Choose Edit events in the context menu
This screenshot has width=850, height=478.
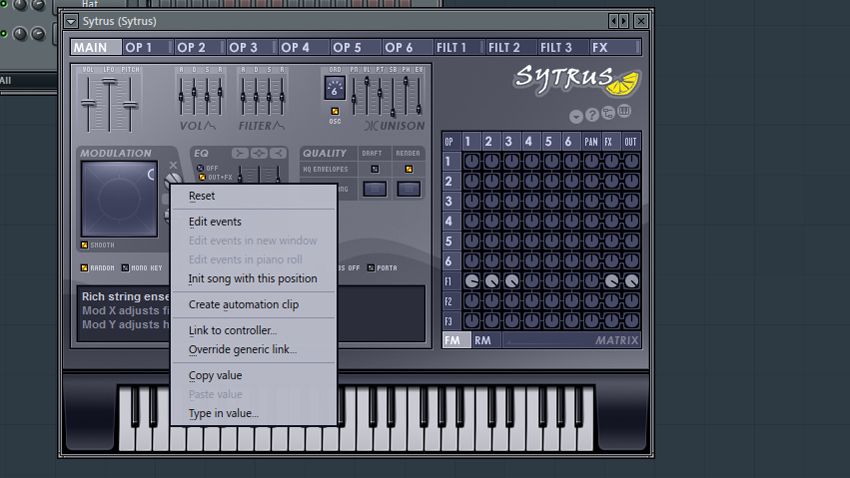(x=254, y=222)
